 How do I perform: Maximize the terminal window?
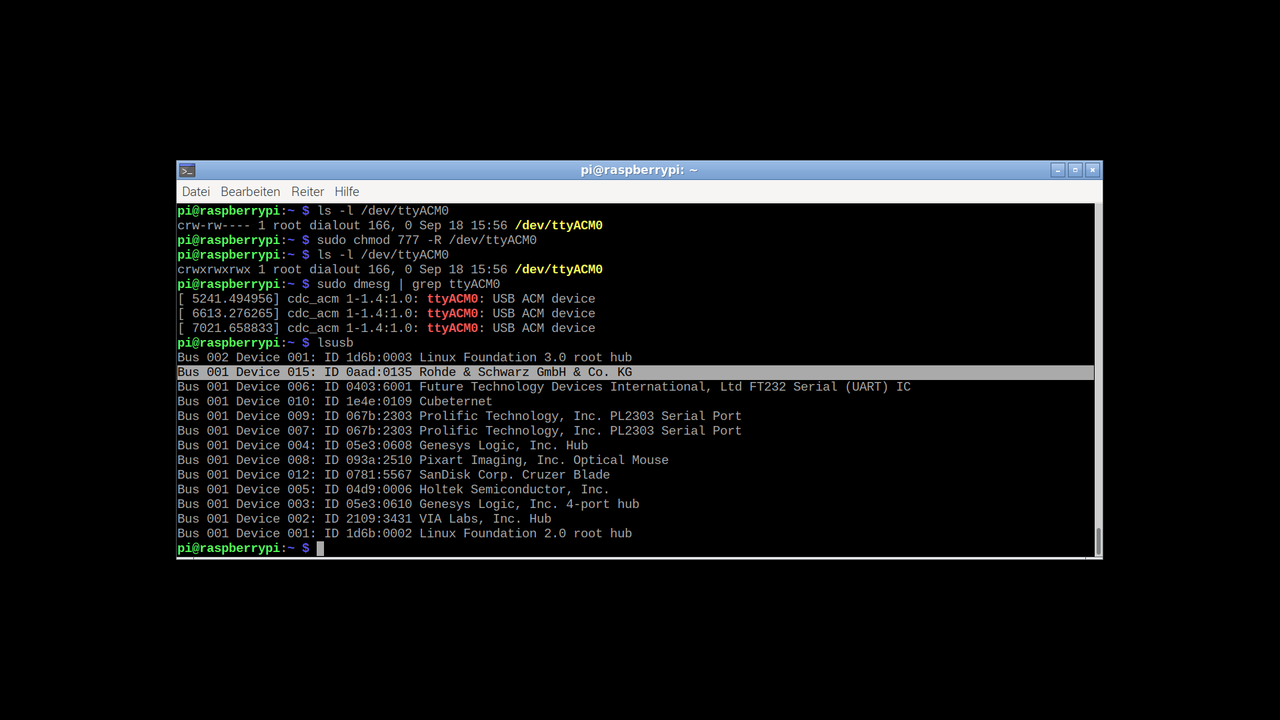coord(1075,170)
